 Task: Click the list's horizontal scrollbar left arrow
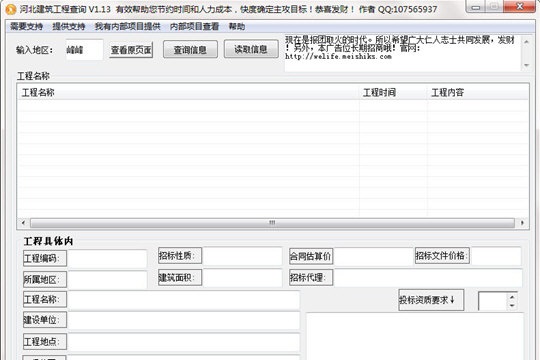(x=23, y=223)
